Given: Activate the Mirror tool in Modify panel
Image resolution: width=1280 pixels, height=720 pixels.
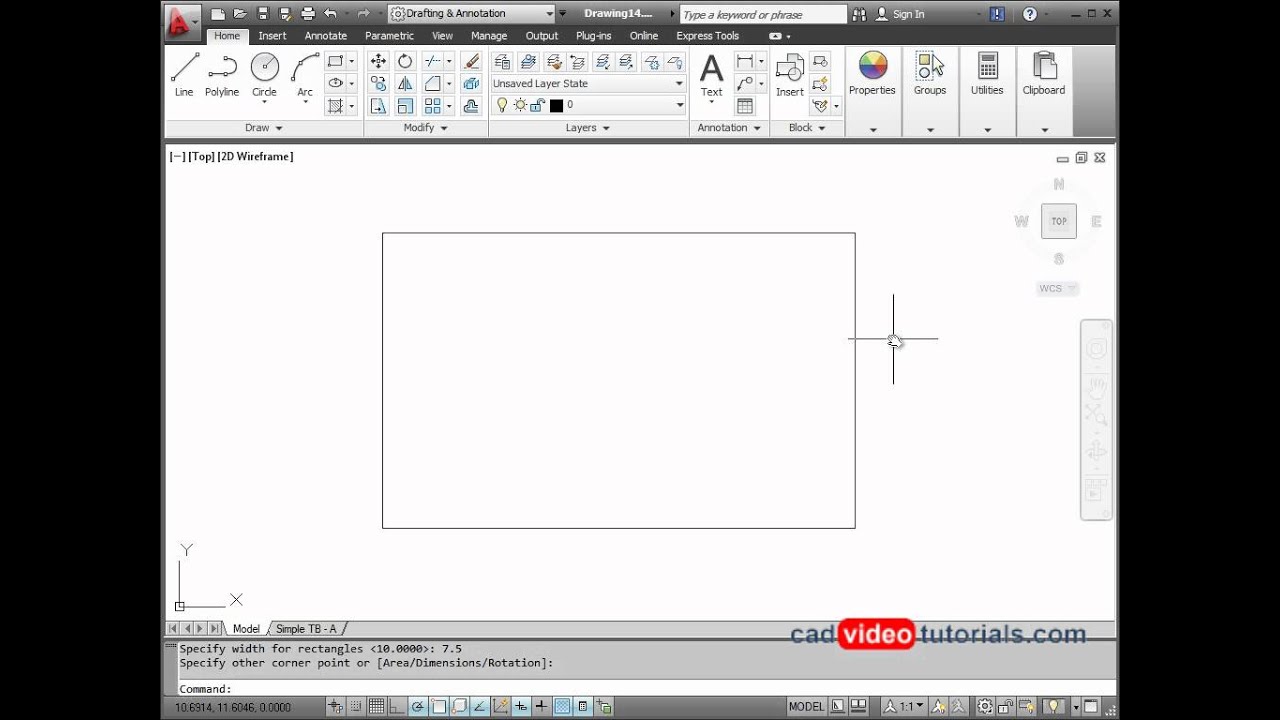Looking at the screenshot, I should pyautogui.click(x=405, y=83).
